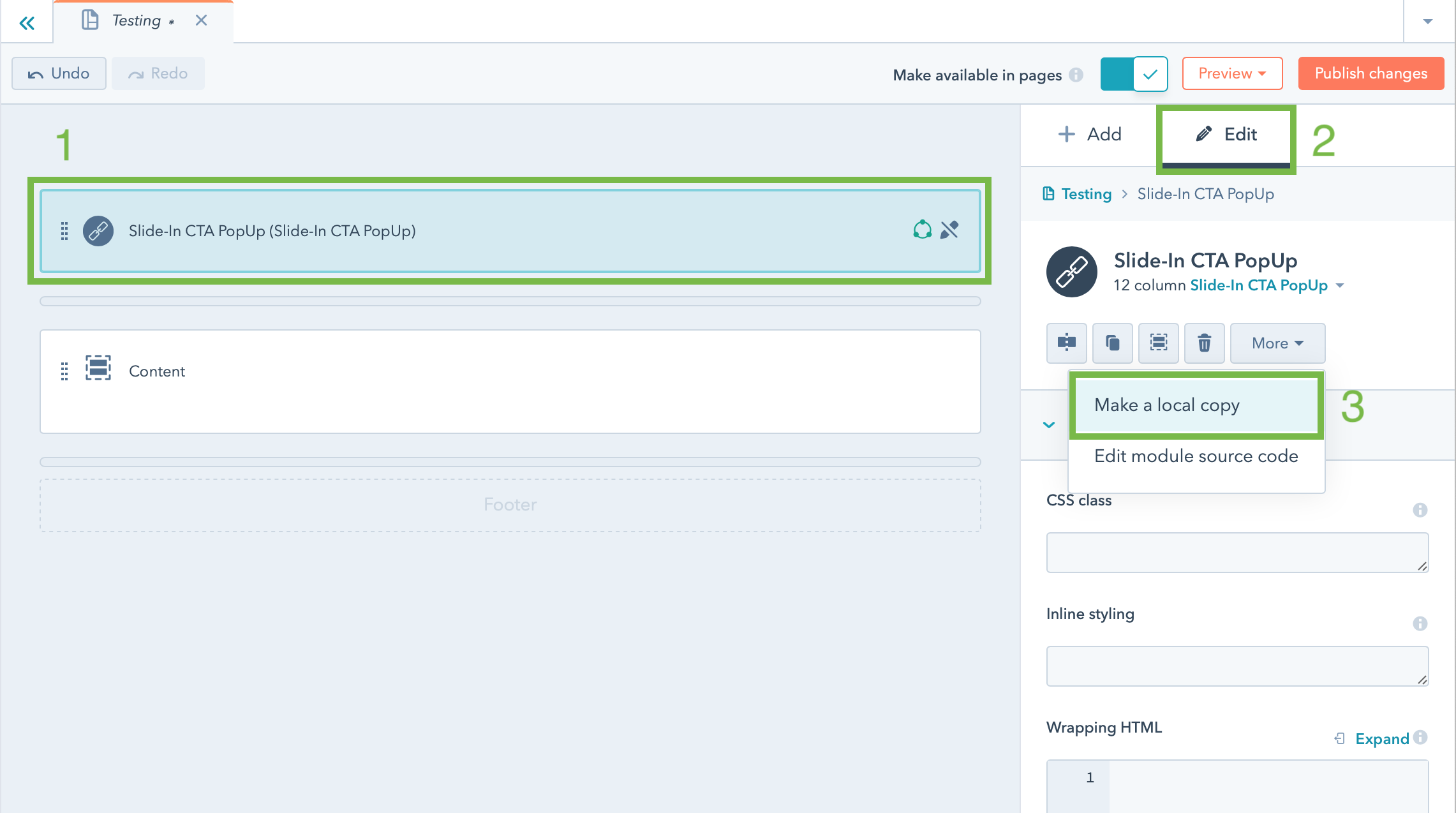Select the Content row drag handle

tap(64, 371)
